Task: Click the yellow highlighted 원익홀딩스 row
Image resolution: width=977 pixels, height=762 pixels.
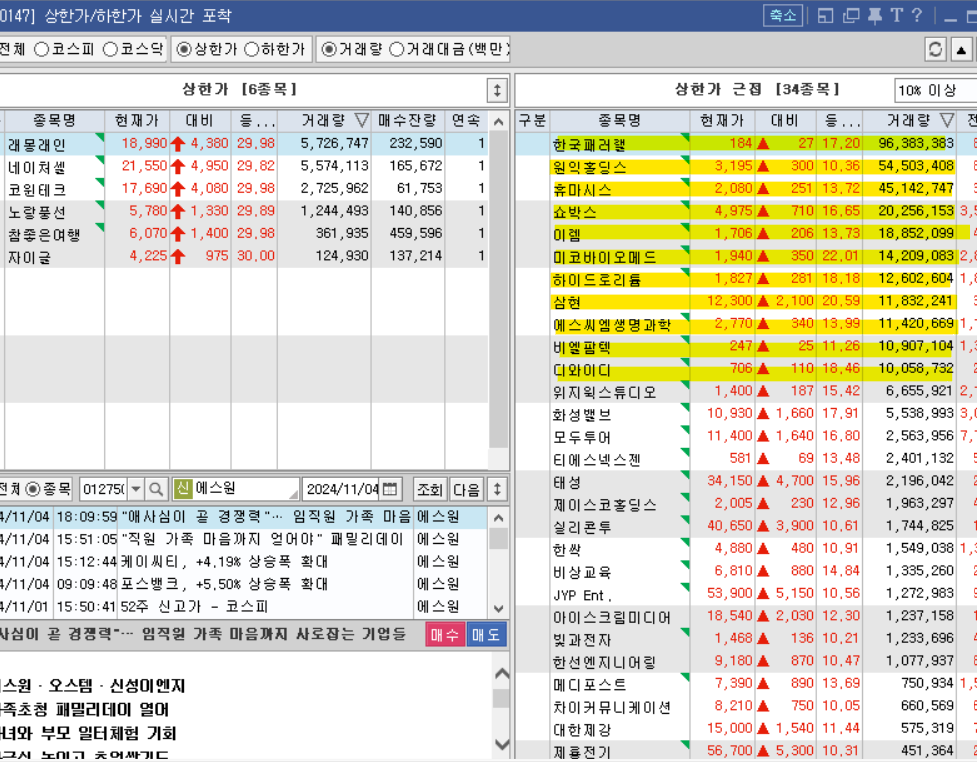Action: click(x=746, y=166)
